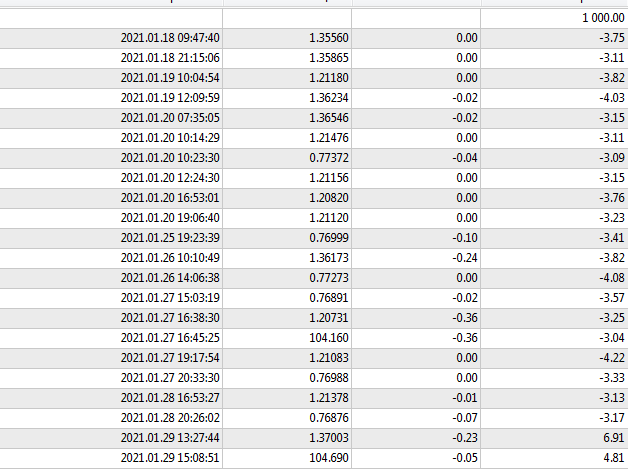Click the price 1.20731
The height and width of the screenshot is (469, 628).
(329, 318)
